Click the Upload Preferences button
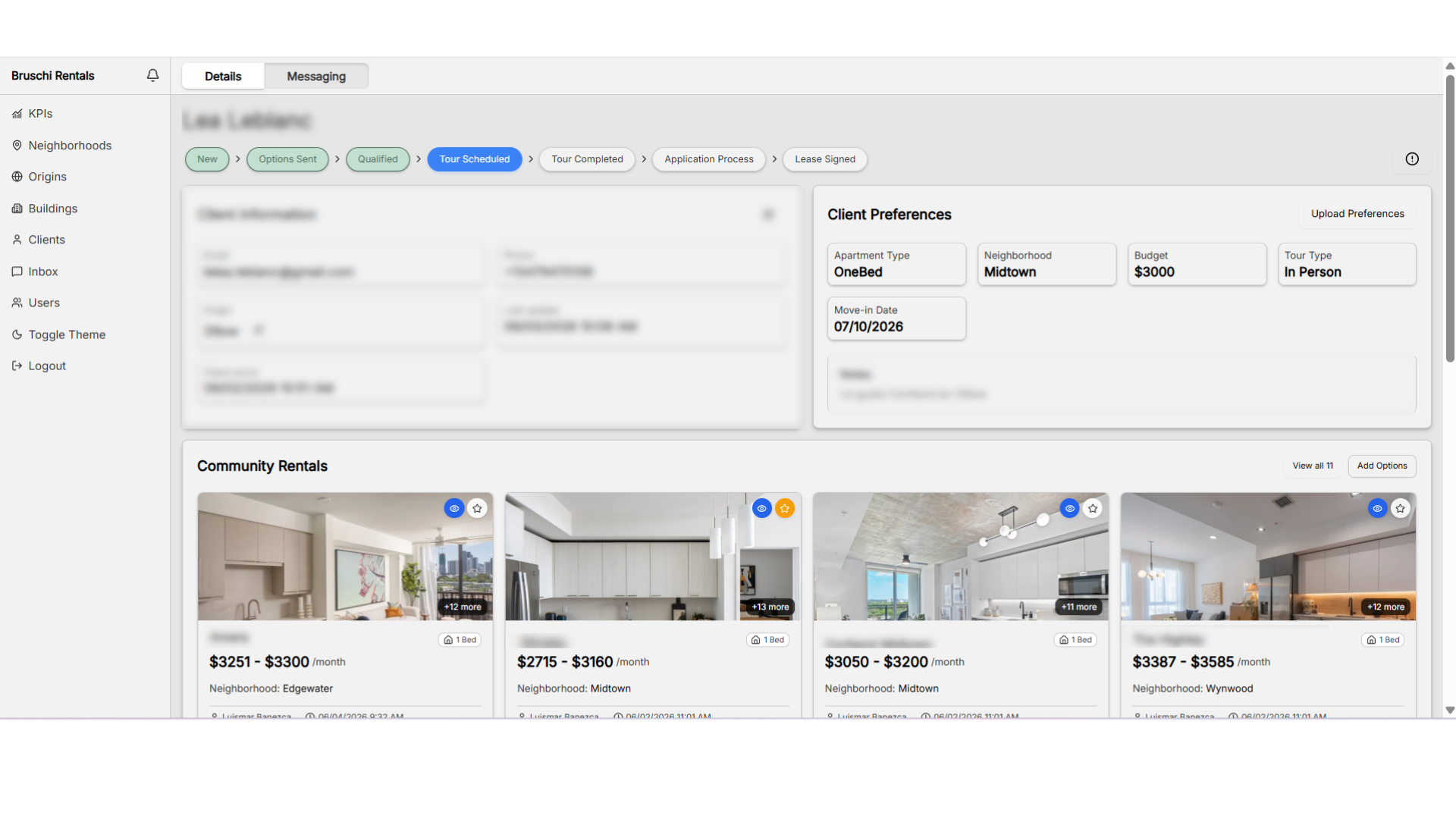This screenshot has height=819, width=1456. (x=1357, y=214)
